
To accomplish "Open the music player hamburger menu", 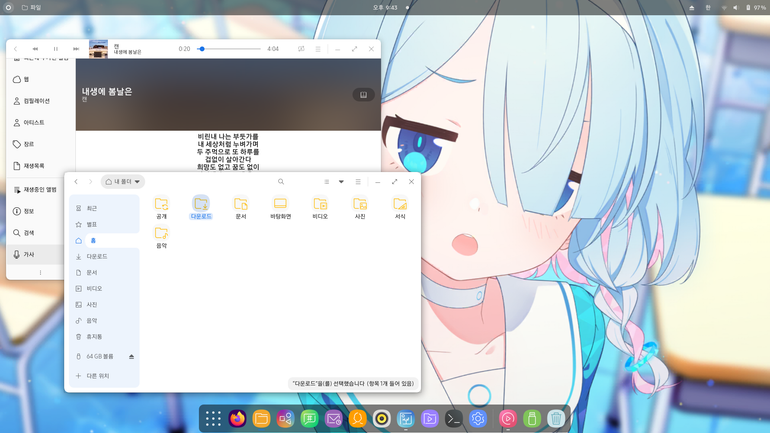I will 318,49.
